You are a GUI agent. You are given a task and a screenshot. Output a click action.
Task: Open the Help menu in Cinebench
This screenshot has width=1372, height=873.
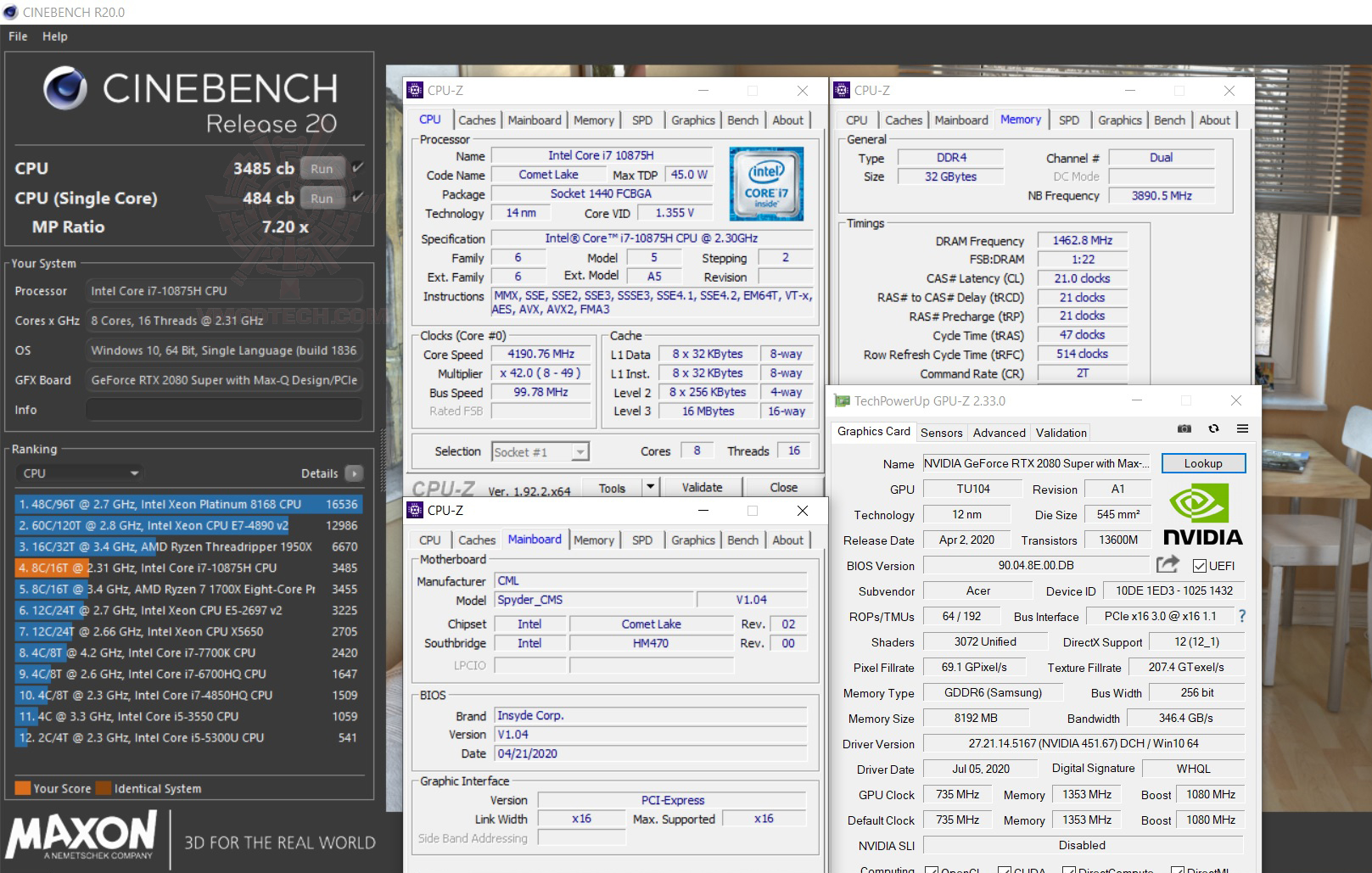(x=55, y=36)
